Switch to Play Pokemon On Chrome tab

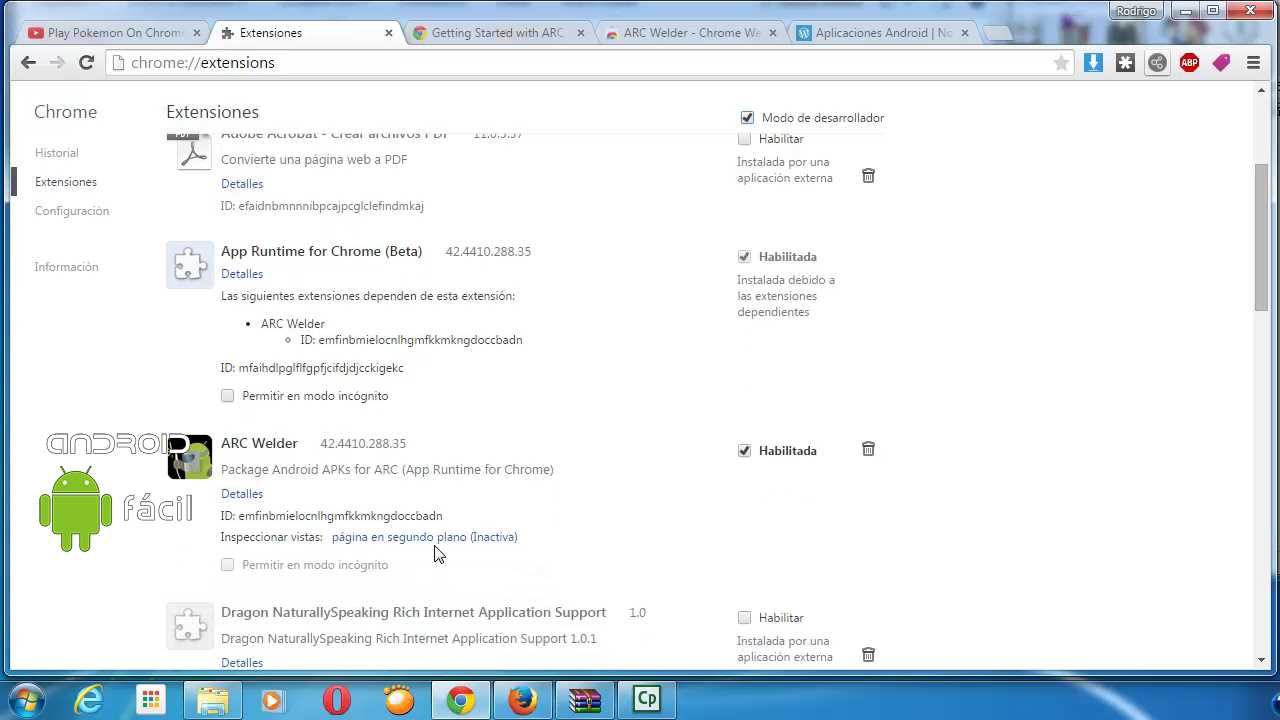click(x=113, y=32)
